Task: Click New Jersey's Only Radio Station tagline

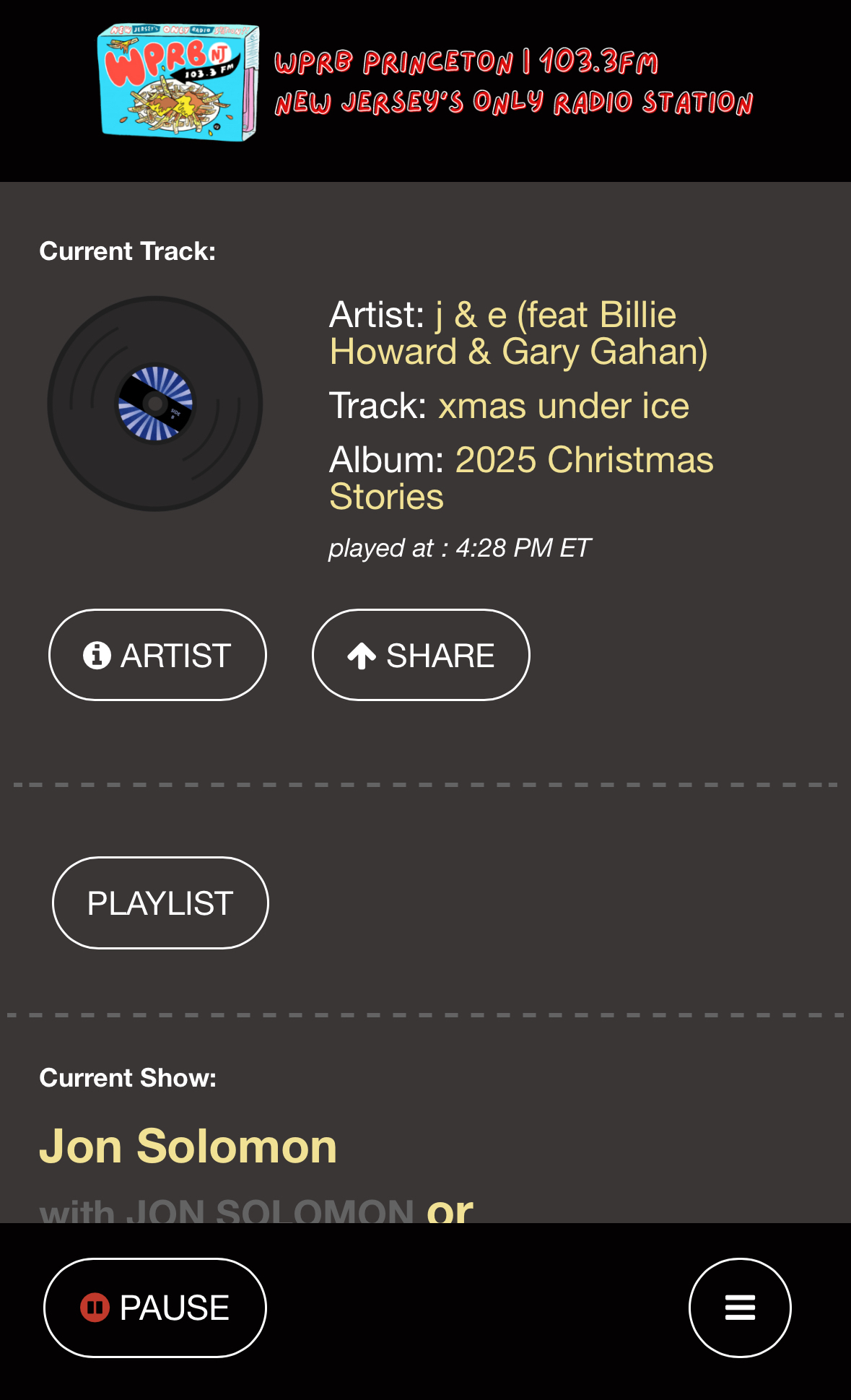Action: pyautogui.click(x=513, y=103)
